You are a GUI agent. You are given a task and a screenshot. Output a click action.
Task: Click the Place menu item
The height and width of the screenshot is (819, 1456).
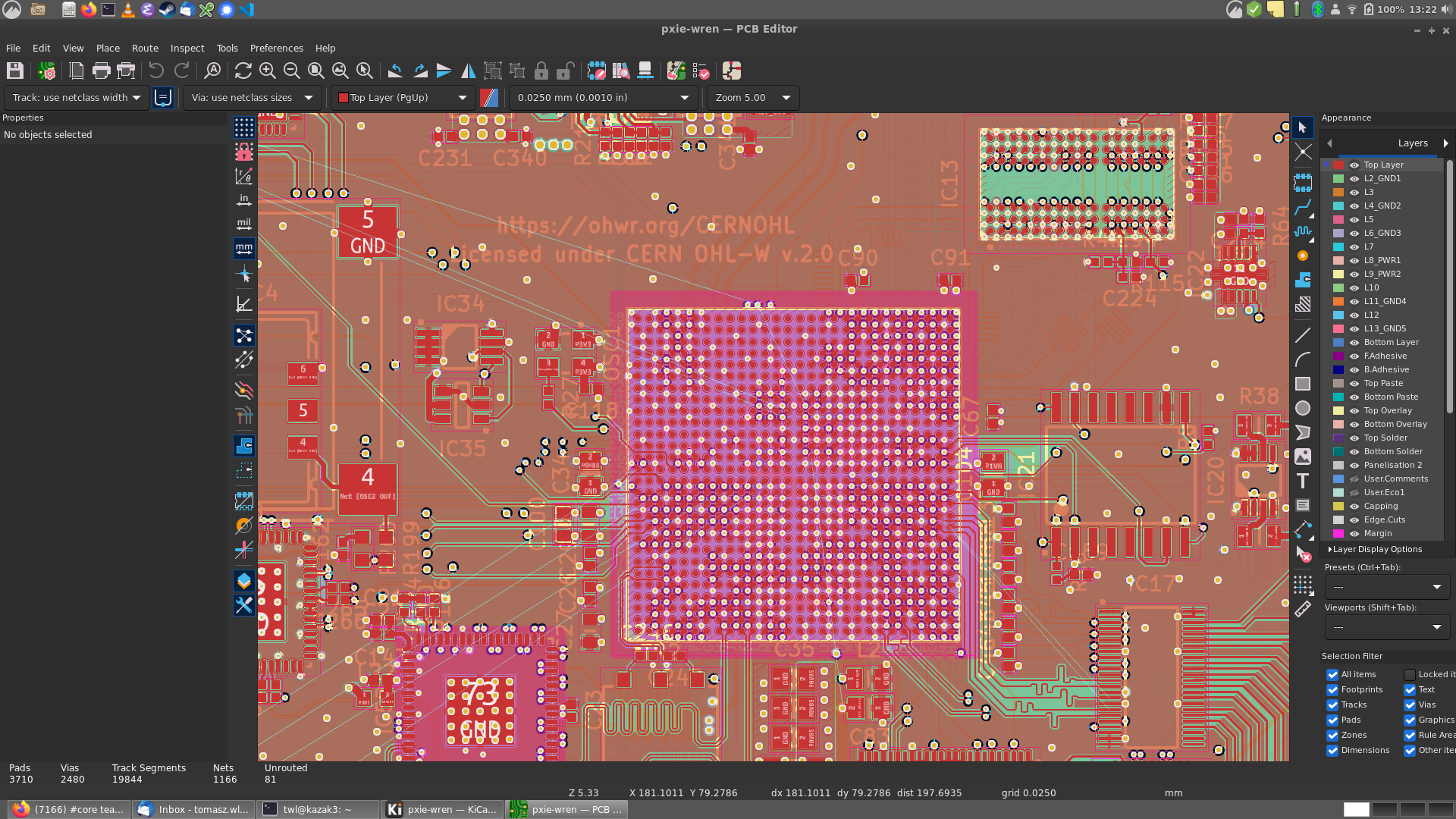(107, 47)
